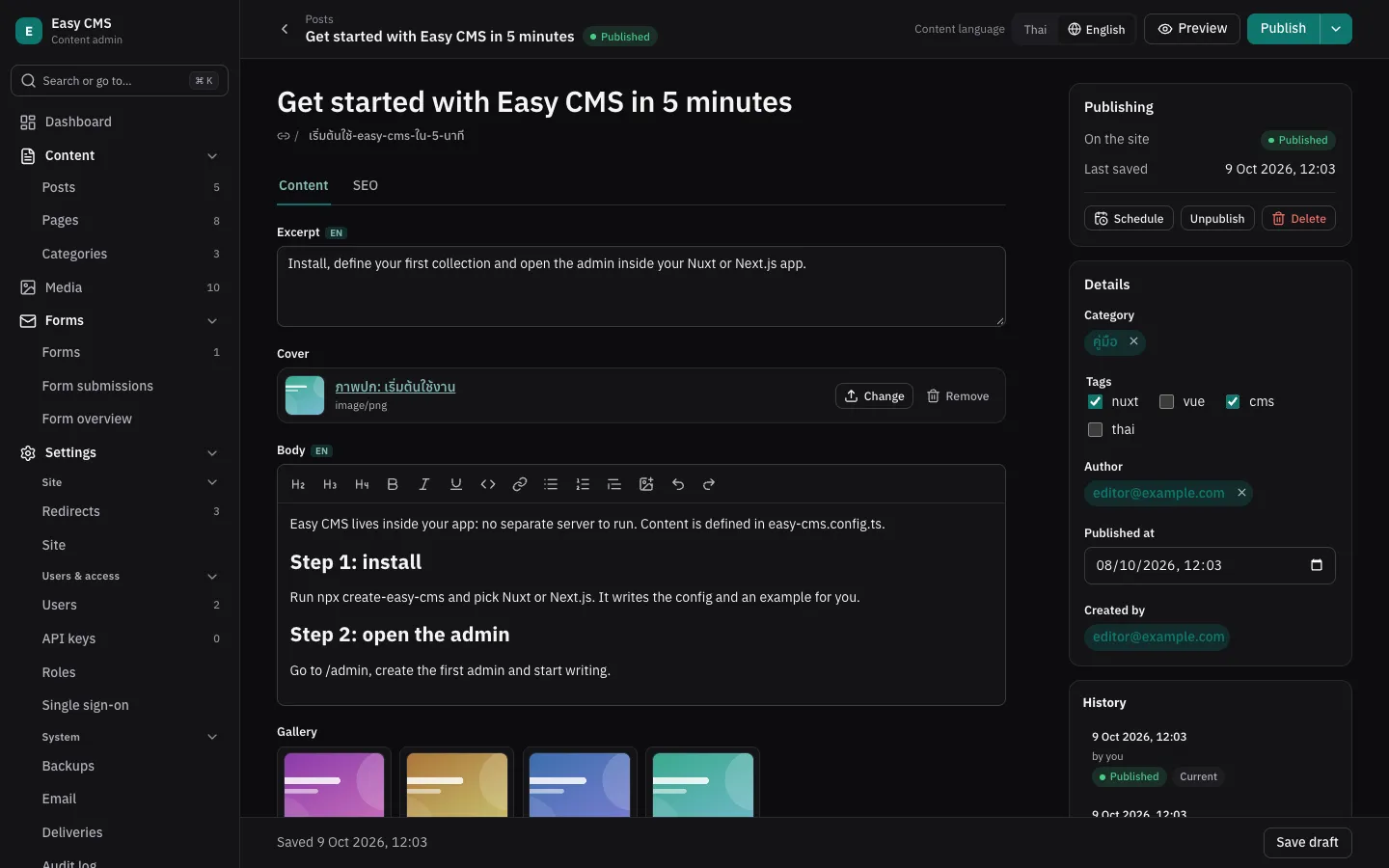Select the Content tab
Image resolution: width=1389 pixels, height=868 pixels.
(x=304, y=185)
